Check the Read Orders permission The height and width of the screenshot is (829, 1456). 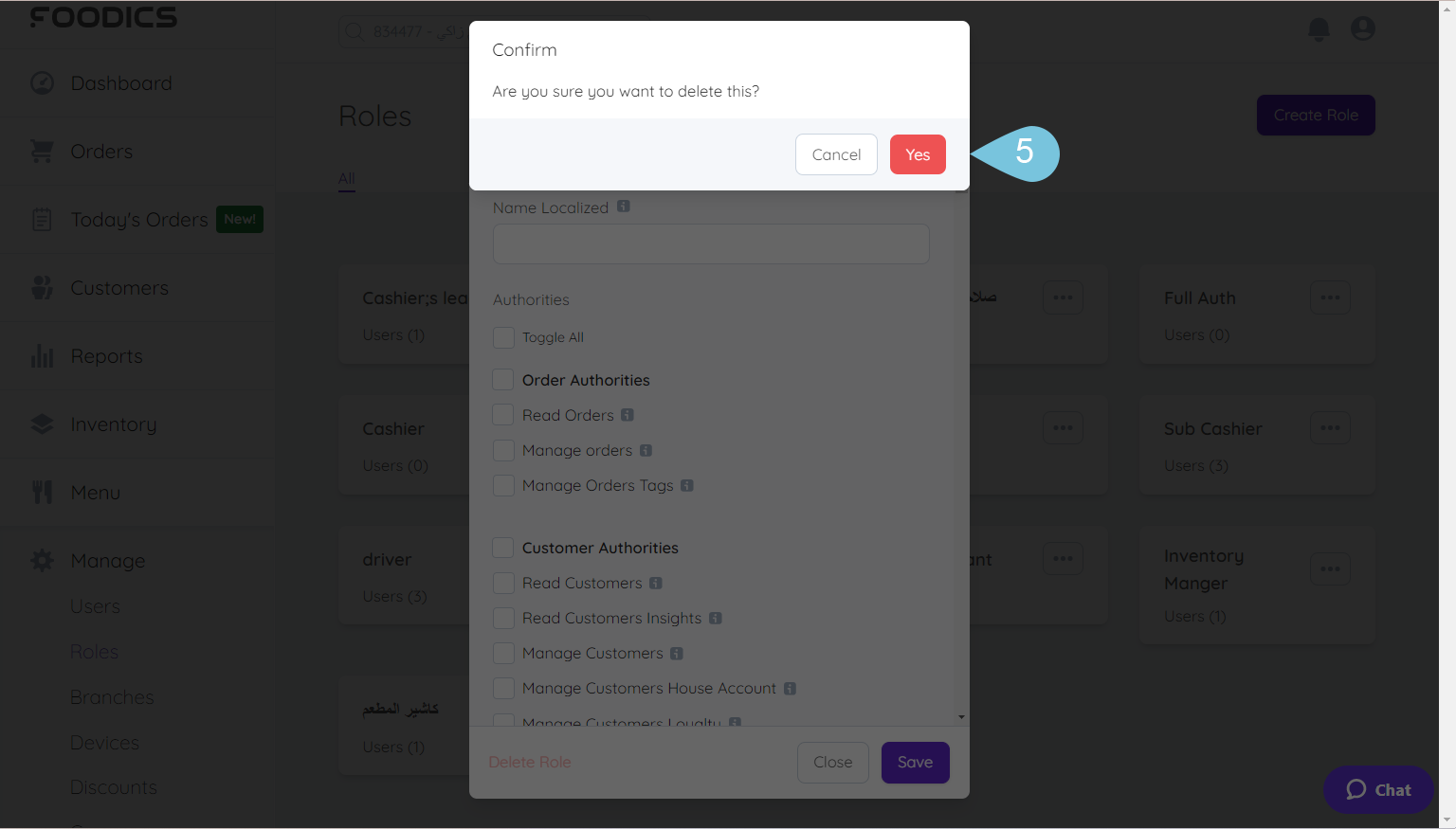click(x=503, y=414)
